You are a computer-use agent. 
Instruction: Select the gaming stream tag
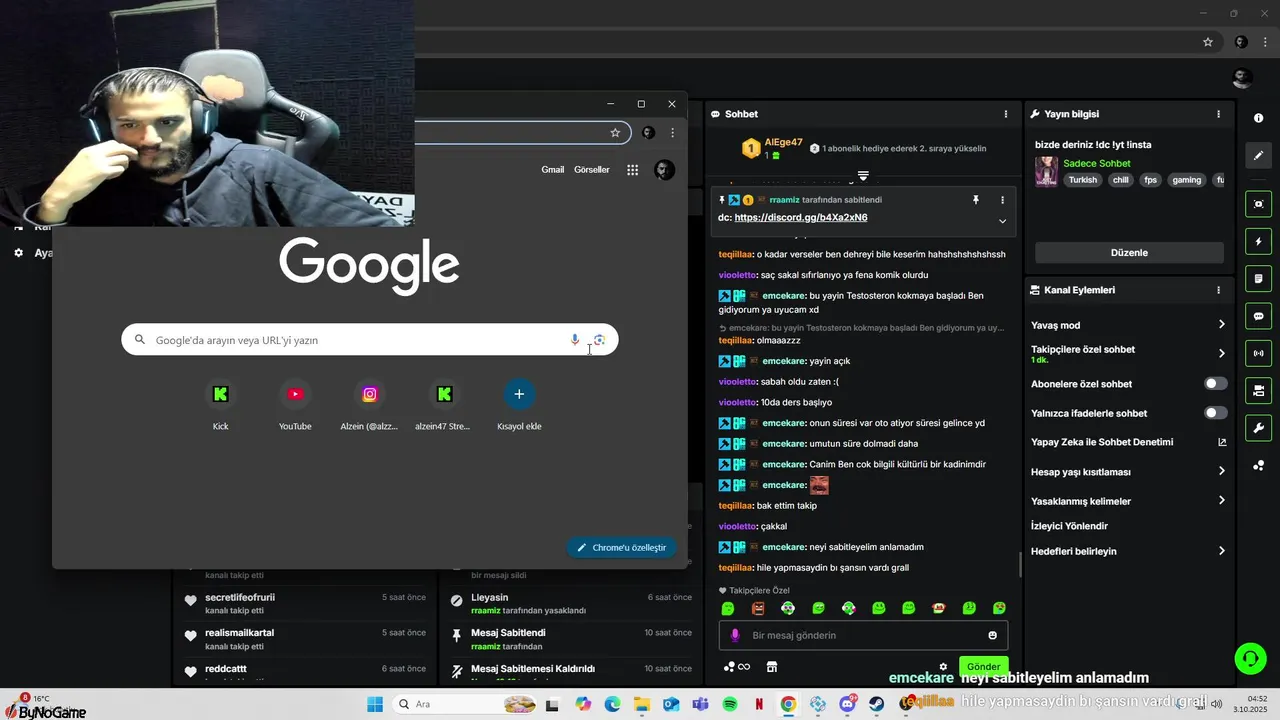point(1187,180)
